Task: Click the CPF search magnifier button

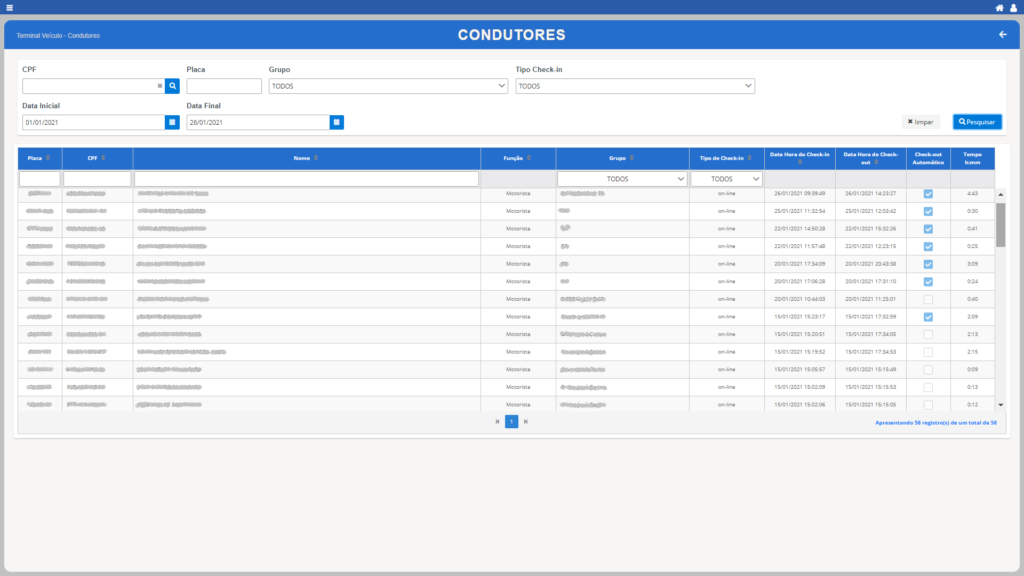Action: point(172,86)
